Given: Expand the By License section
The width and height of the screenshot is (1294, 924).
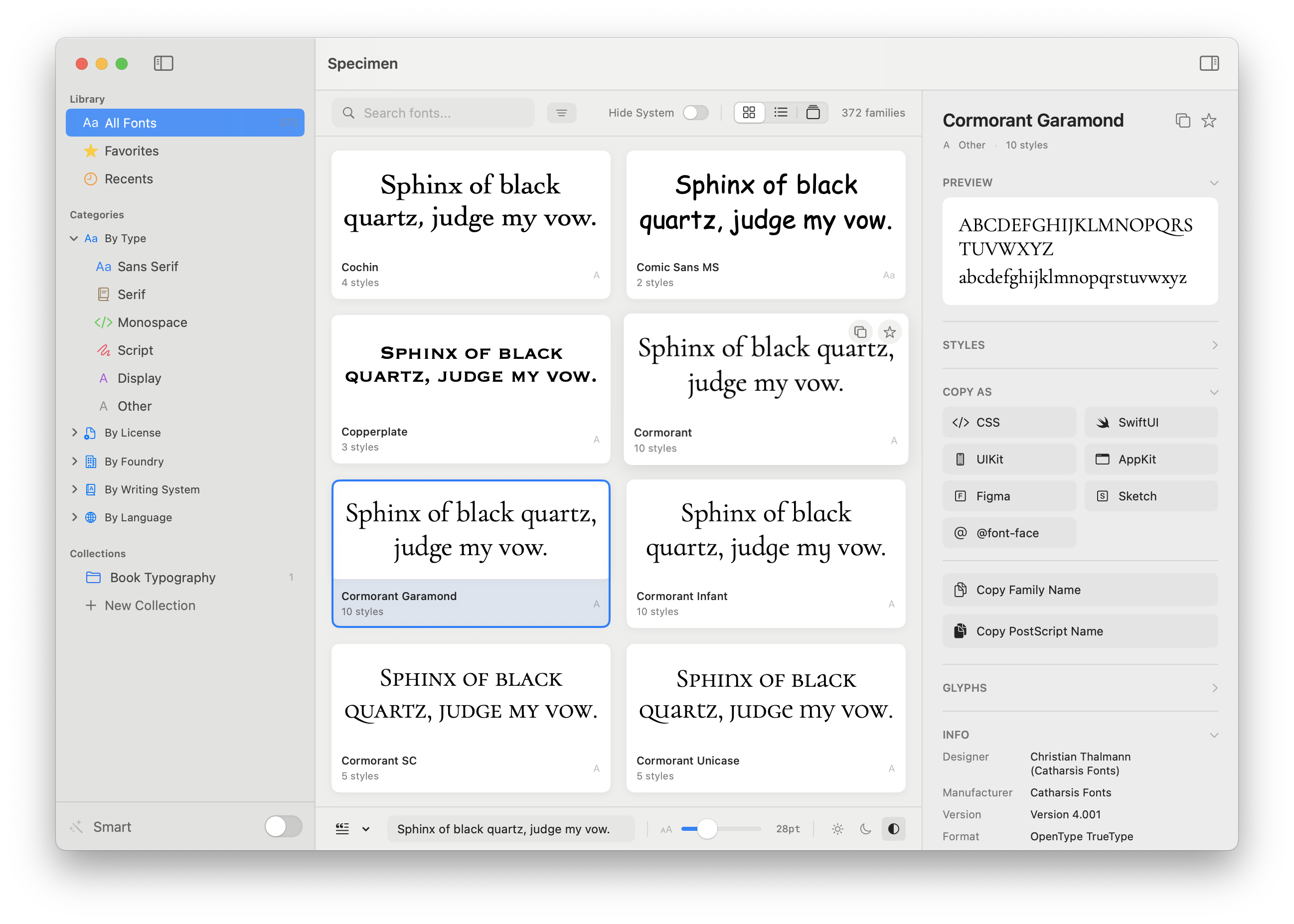Looking at the screenshot, I should (75, 433).
